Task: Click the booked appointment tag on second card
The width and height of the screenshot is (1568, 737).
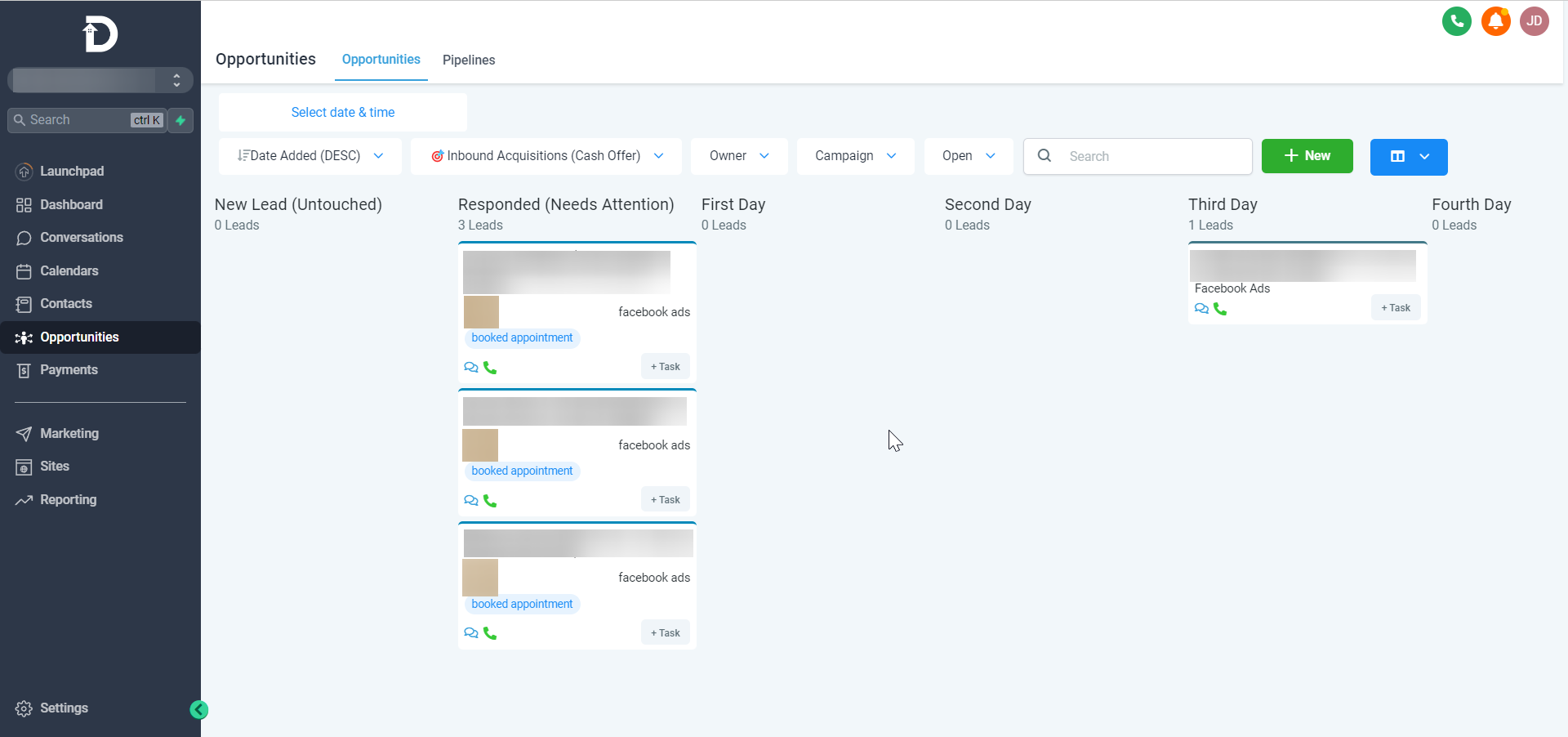Action: coord(522,471)
